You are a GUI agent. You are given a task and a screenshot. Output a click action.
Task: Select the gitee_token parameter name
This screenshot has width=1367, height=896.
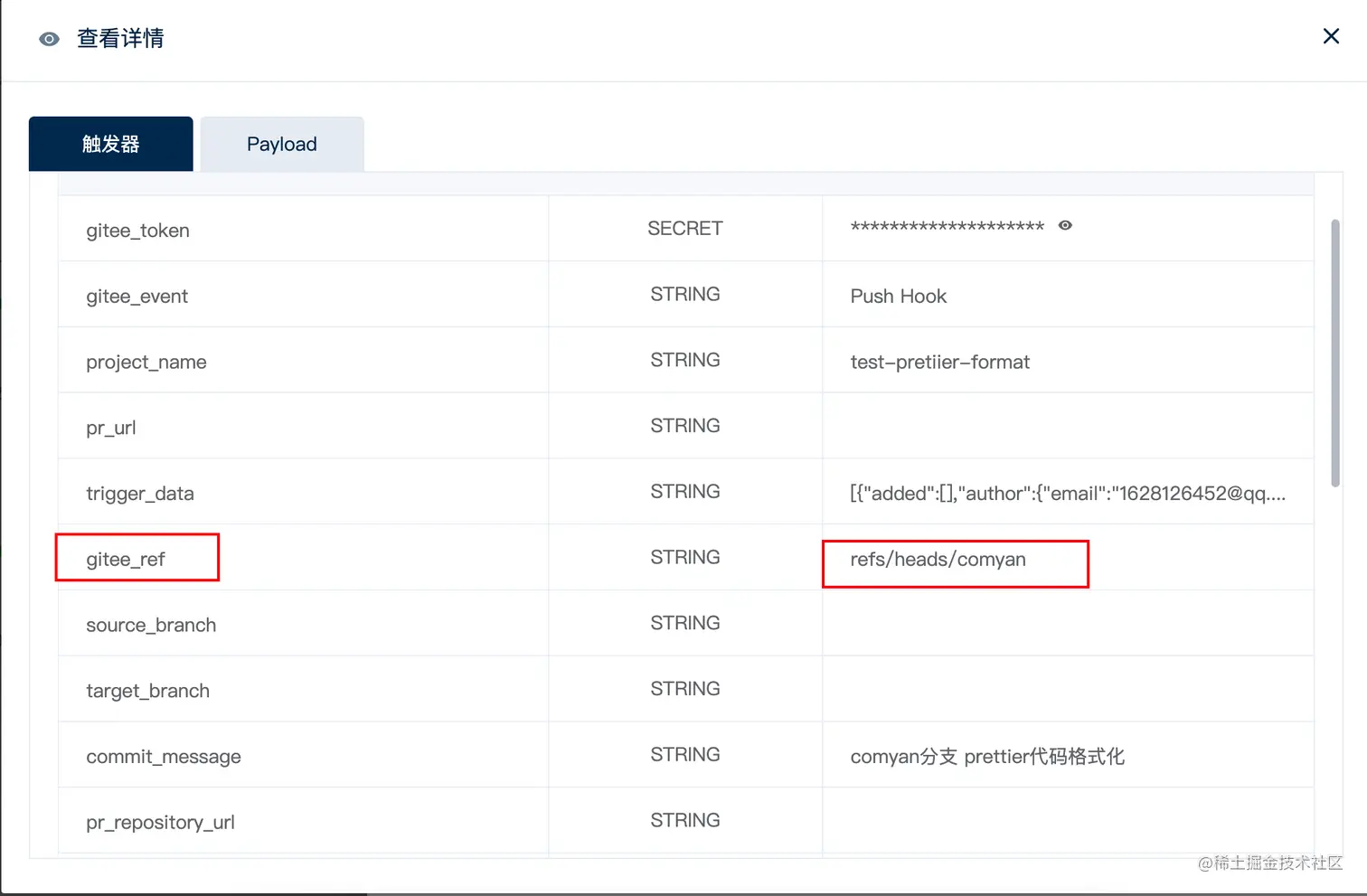point(137,231)
